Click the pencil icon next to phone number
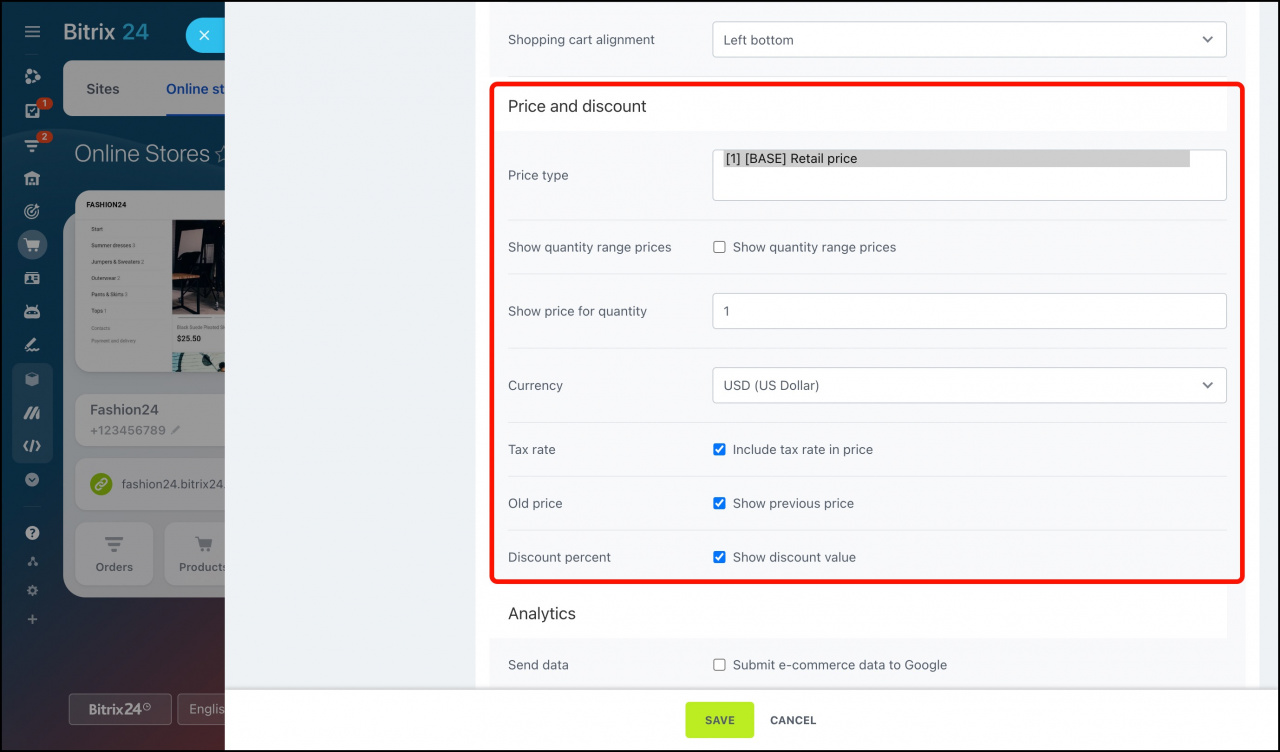 pos(176,430)
